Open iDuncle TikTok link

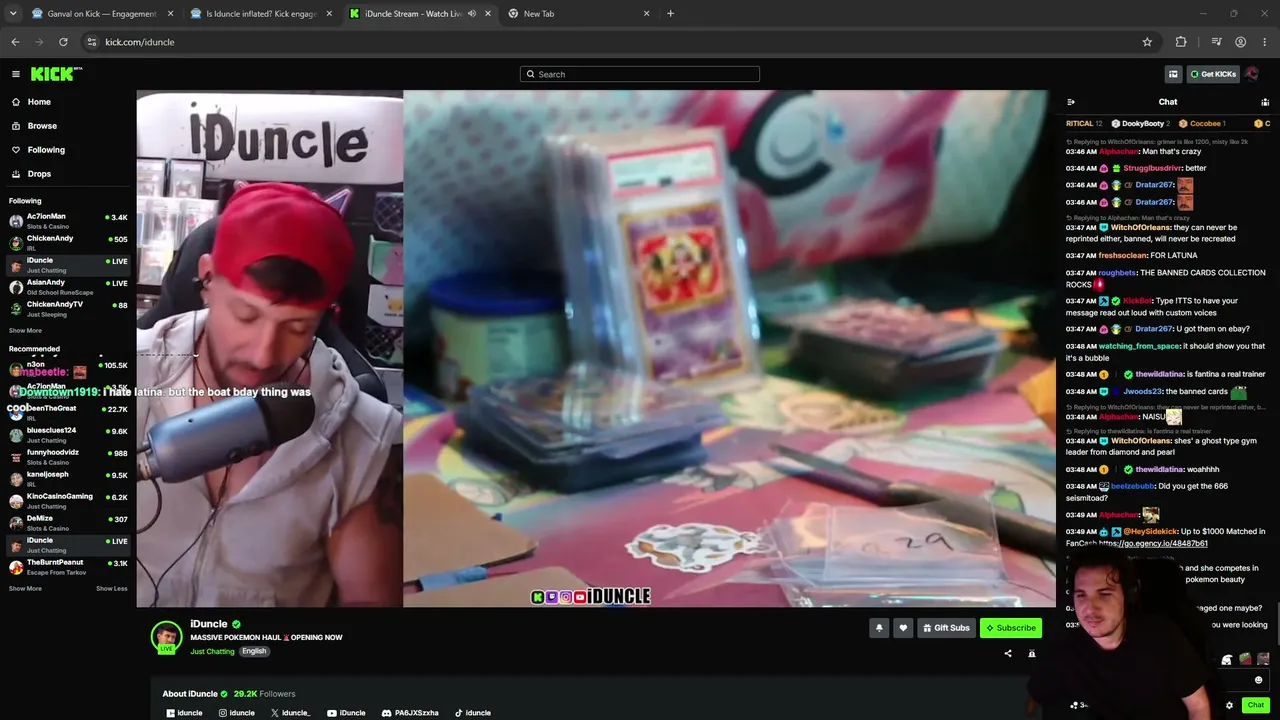pyautogui.click(x=473, y=713)
